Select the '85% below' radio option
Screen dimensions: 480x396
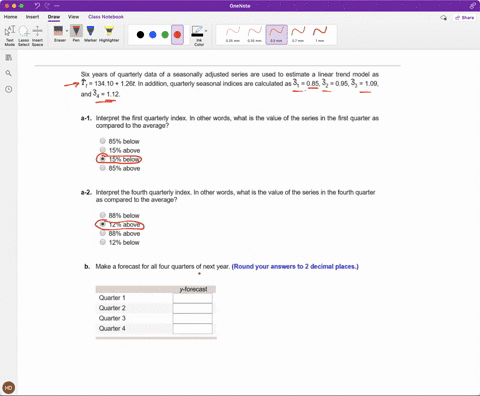pos(103,141)
